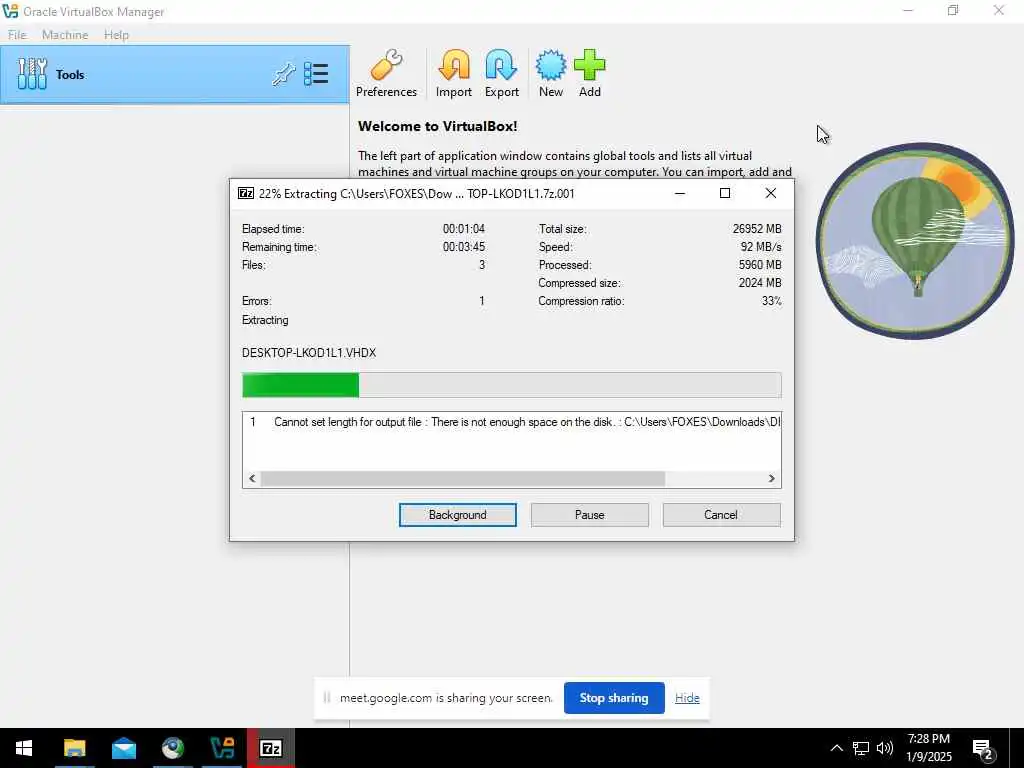
Task: Click the Elapsed time value 00:01:04
Action: point(464,229)
